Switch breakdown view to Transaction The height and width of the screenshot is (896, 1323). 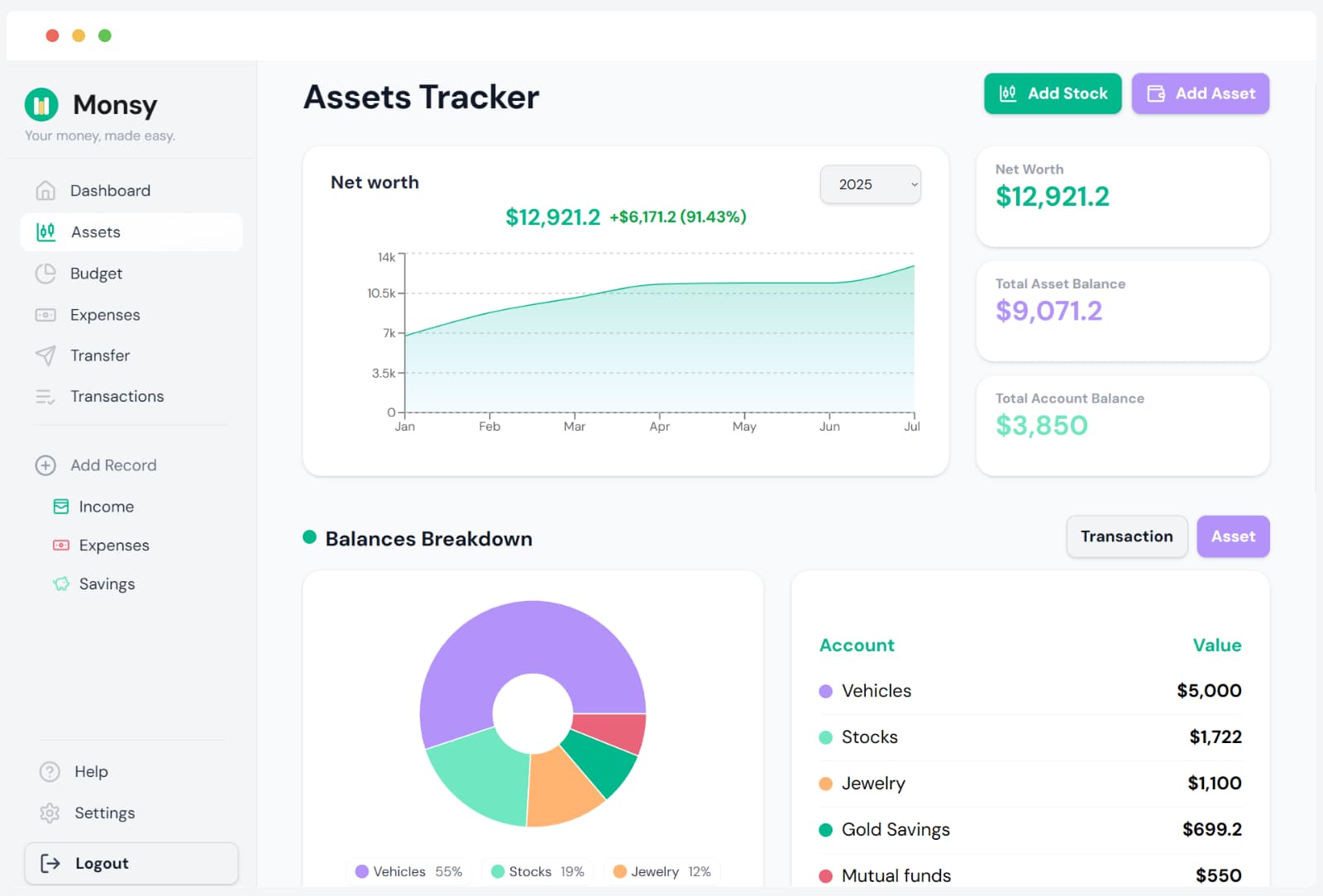(1126, 536)
